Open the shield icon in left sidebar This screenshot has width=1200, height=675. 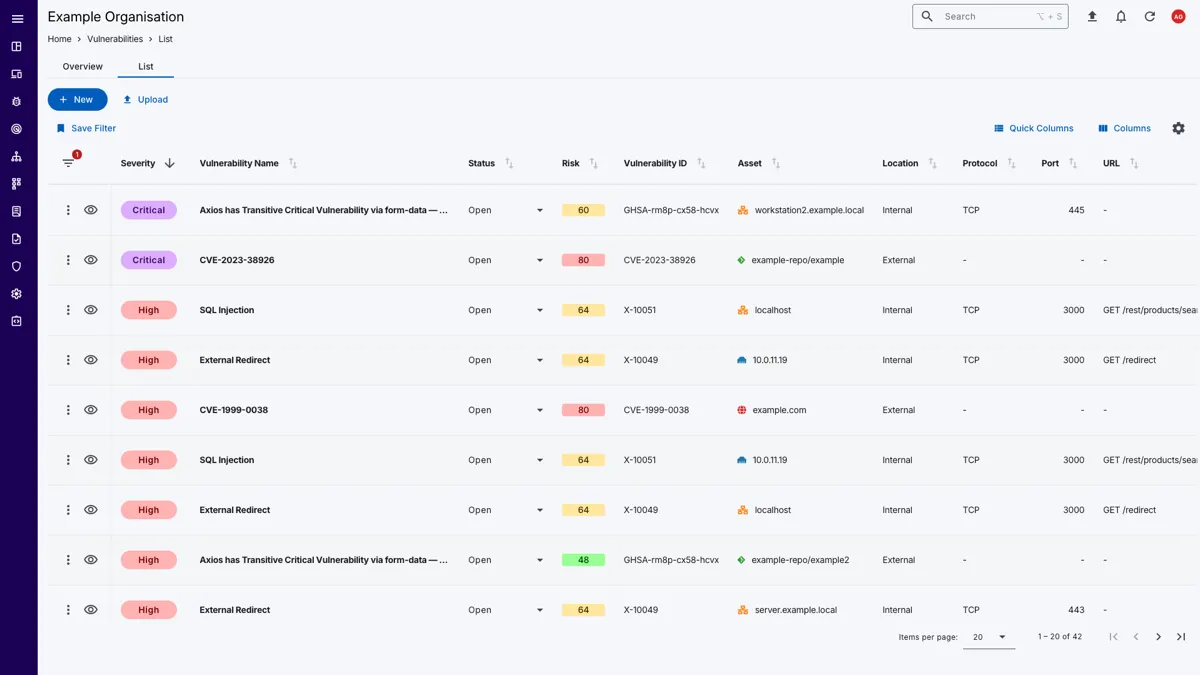click(x=16, y=267)
